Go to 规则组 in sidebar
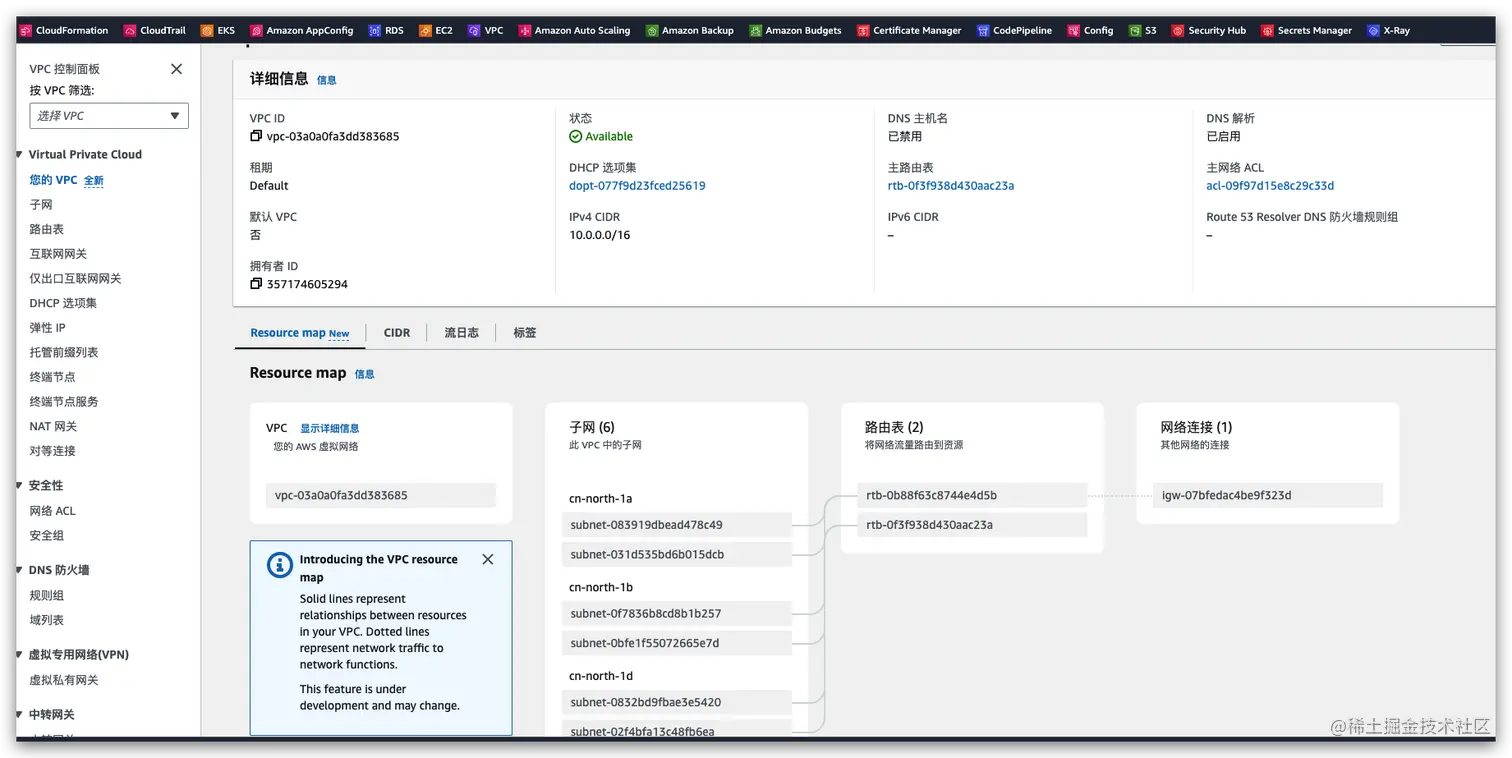1512x758 pixels. 47,596
